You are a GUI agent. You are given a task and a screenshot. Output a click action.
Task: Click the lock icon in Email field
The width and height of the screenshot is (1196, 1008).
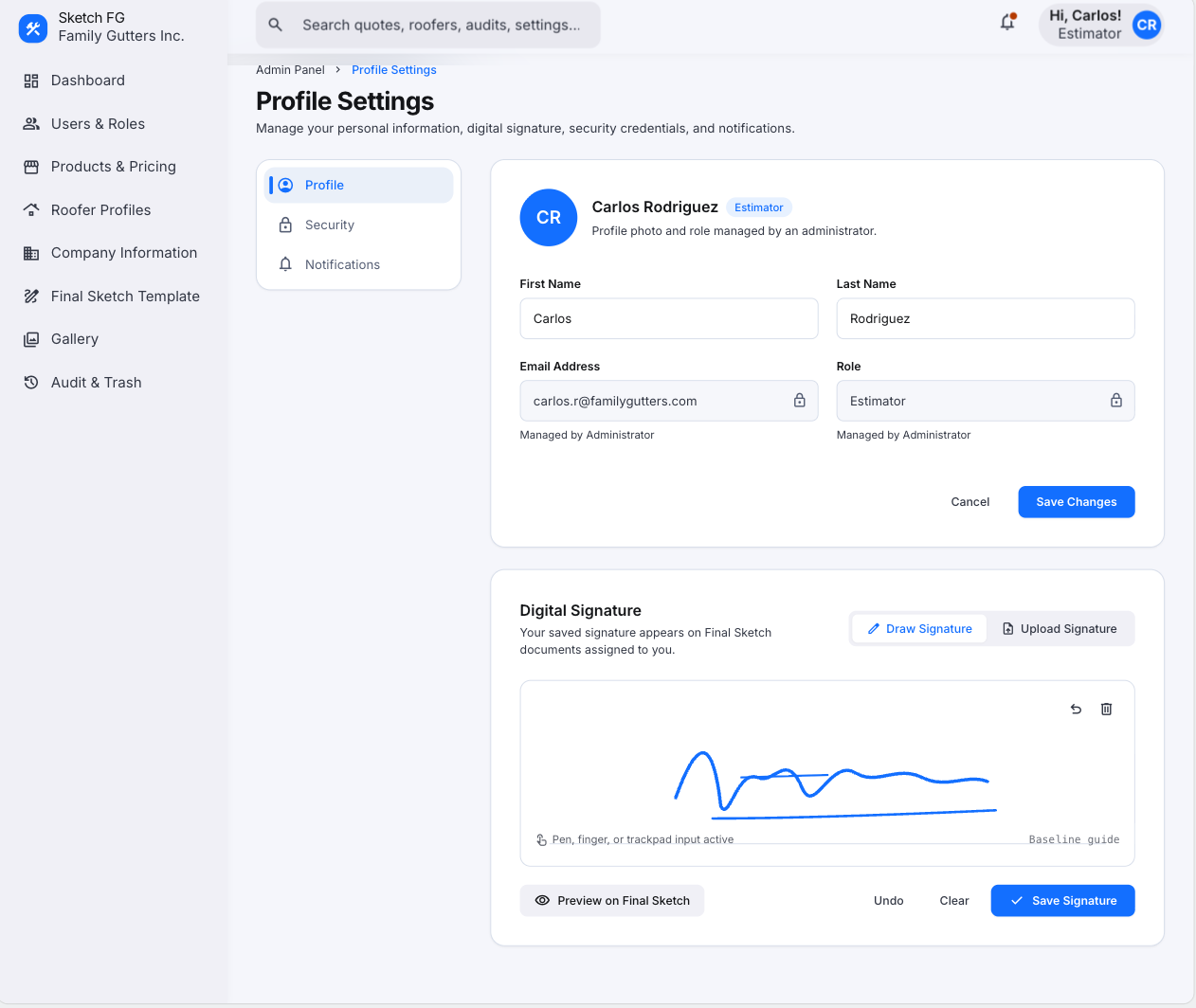tap(800, 401)
